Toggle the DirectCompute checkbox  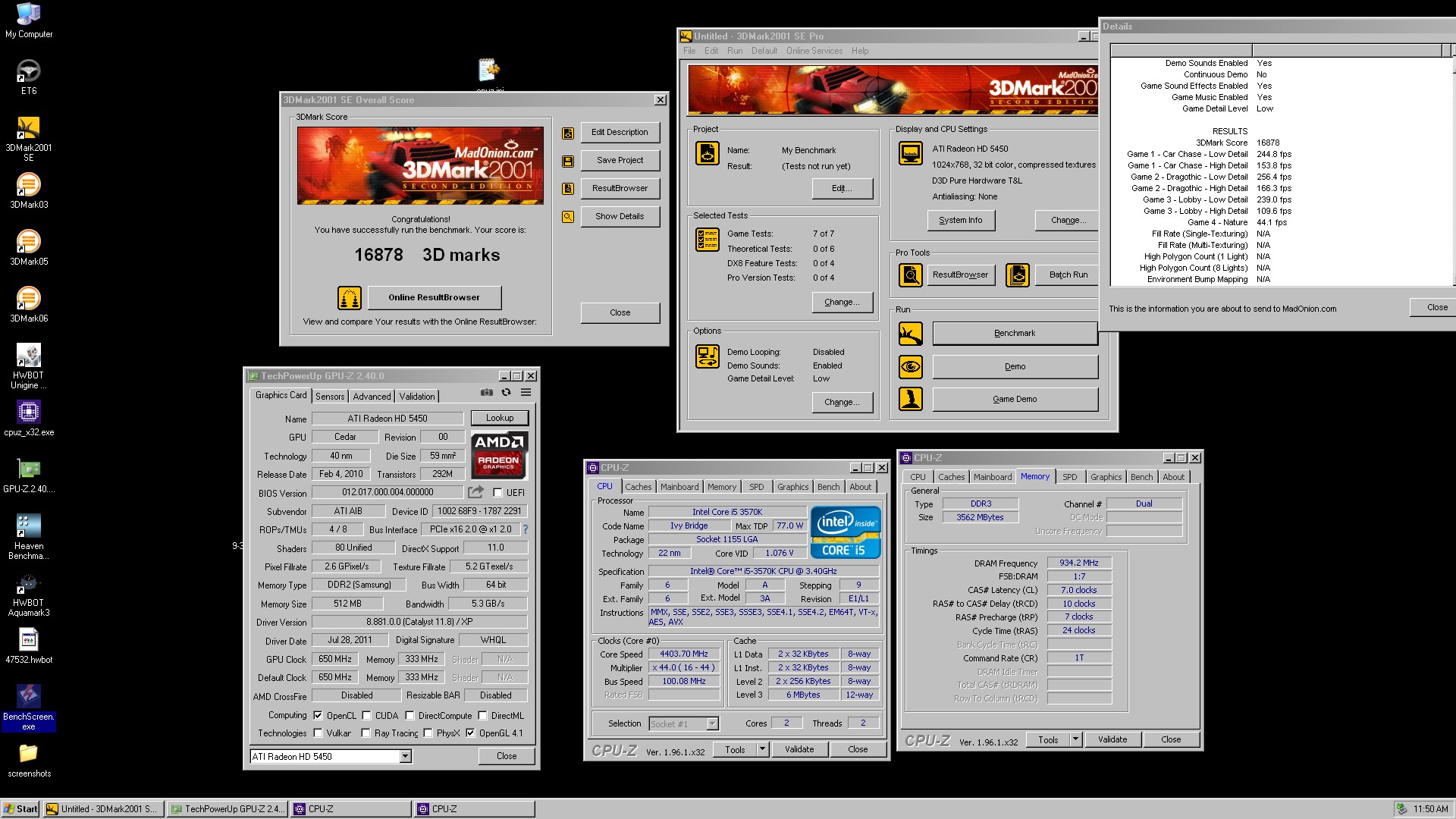409,715
